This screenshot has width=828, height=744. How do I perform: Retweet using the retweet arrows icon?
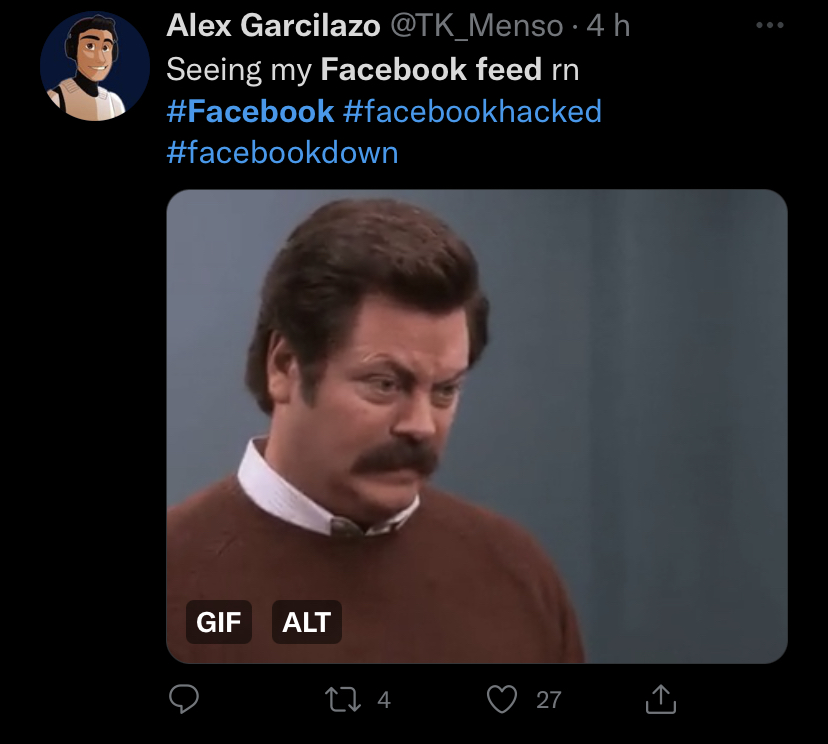(x=344, y=700)
